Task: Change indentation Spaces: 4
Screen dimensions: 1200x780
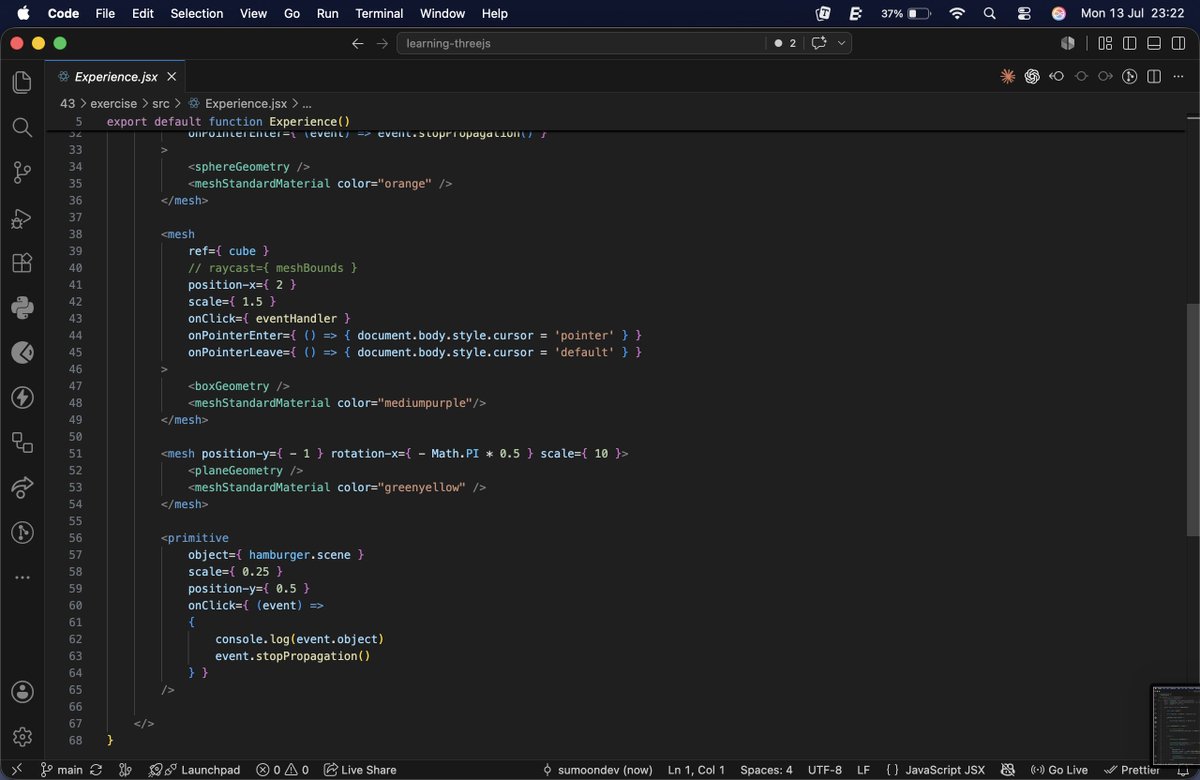Action: click(767, 770)
